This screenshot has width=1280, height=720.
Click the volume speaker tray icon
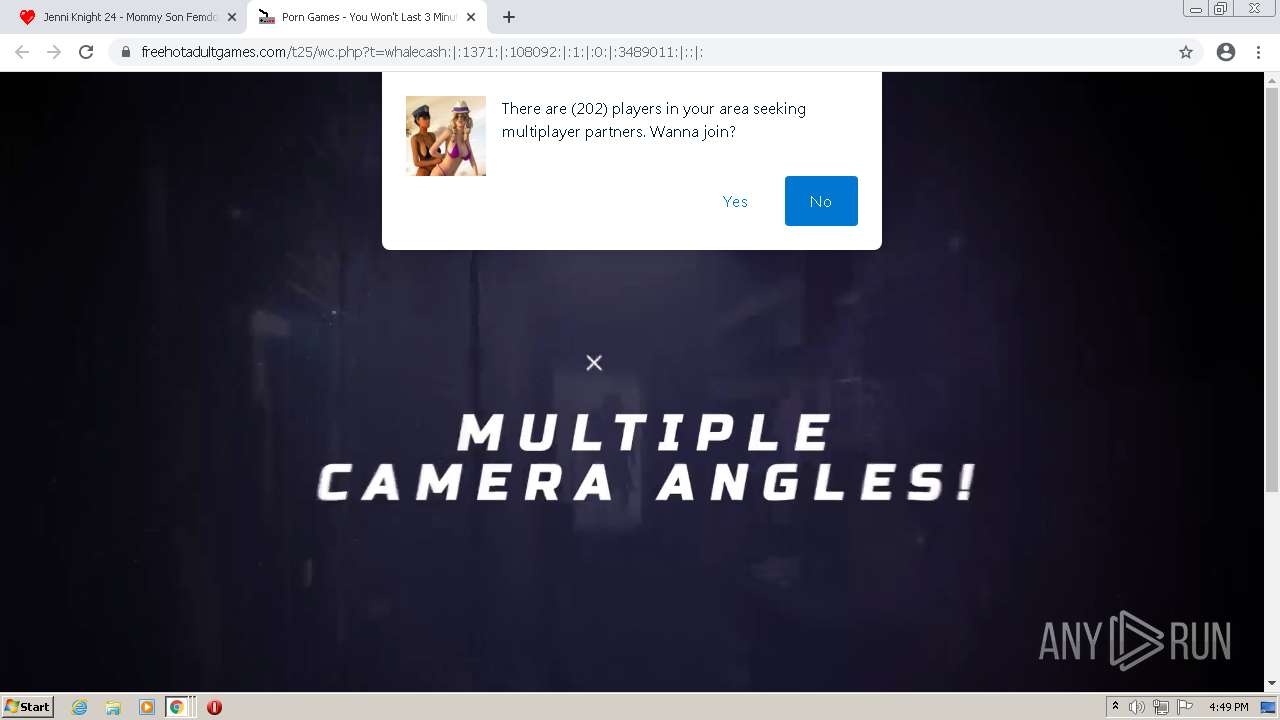(x=1136, y=707)
